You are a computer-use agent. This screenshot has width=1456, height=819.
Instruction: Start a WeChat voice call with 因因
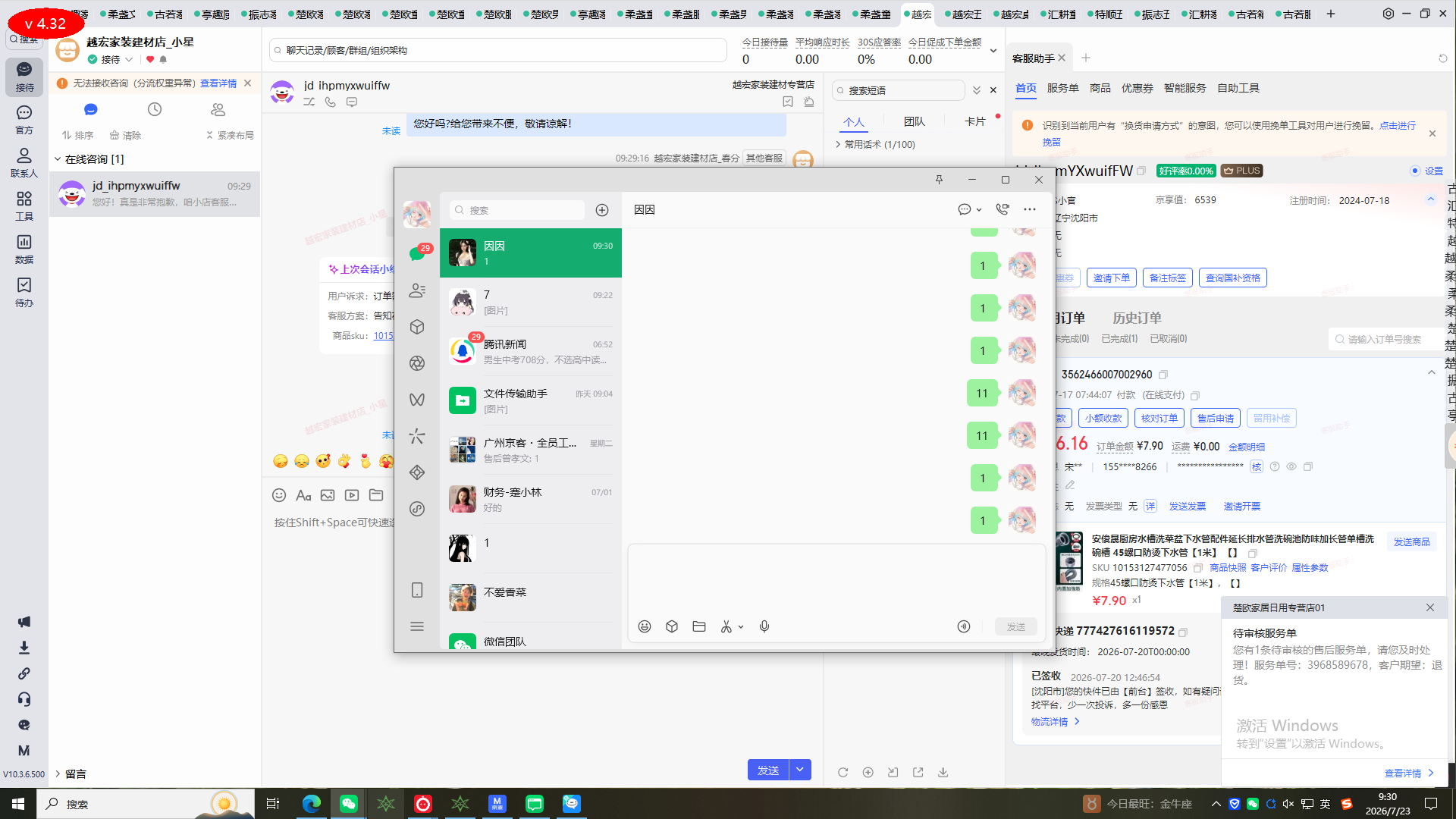[x=1003, y=209]
